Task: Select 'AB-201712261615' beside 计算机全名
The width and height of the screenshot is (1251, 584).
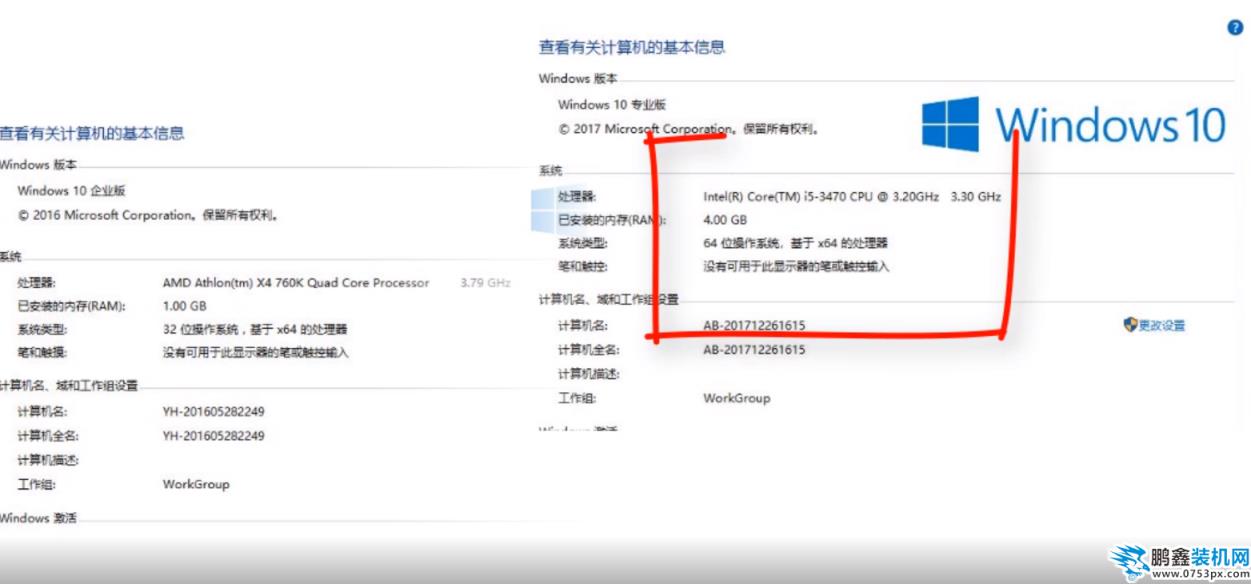Action: 754,350
